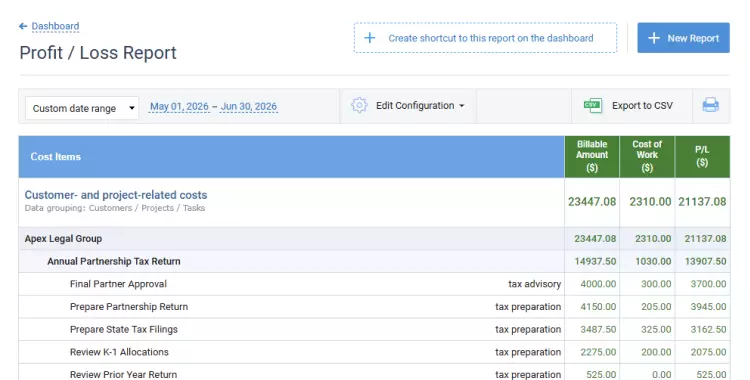Click the Data grouping subtitle text
750x380 pixels.
tap(115, 208)
